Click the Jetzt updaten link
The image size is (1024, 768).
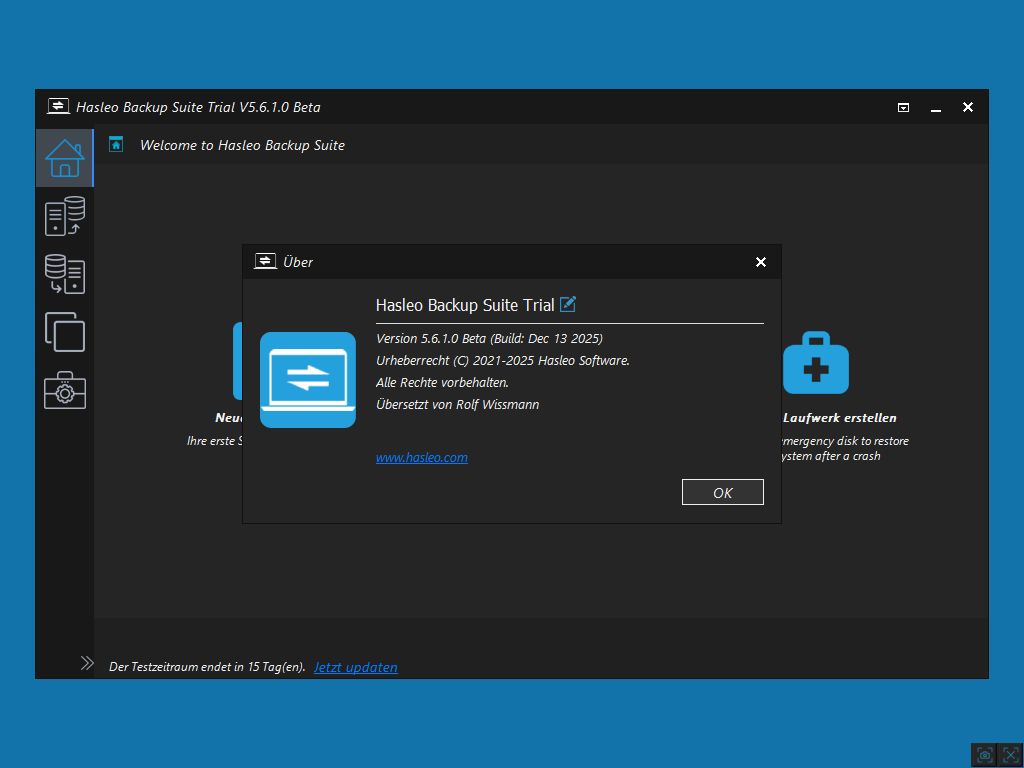(356, 667)
